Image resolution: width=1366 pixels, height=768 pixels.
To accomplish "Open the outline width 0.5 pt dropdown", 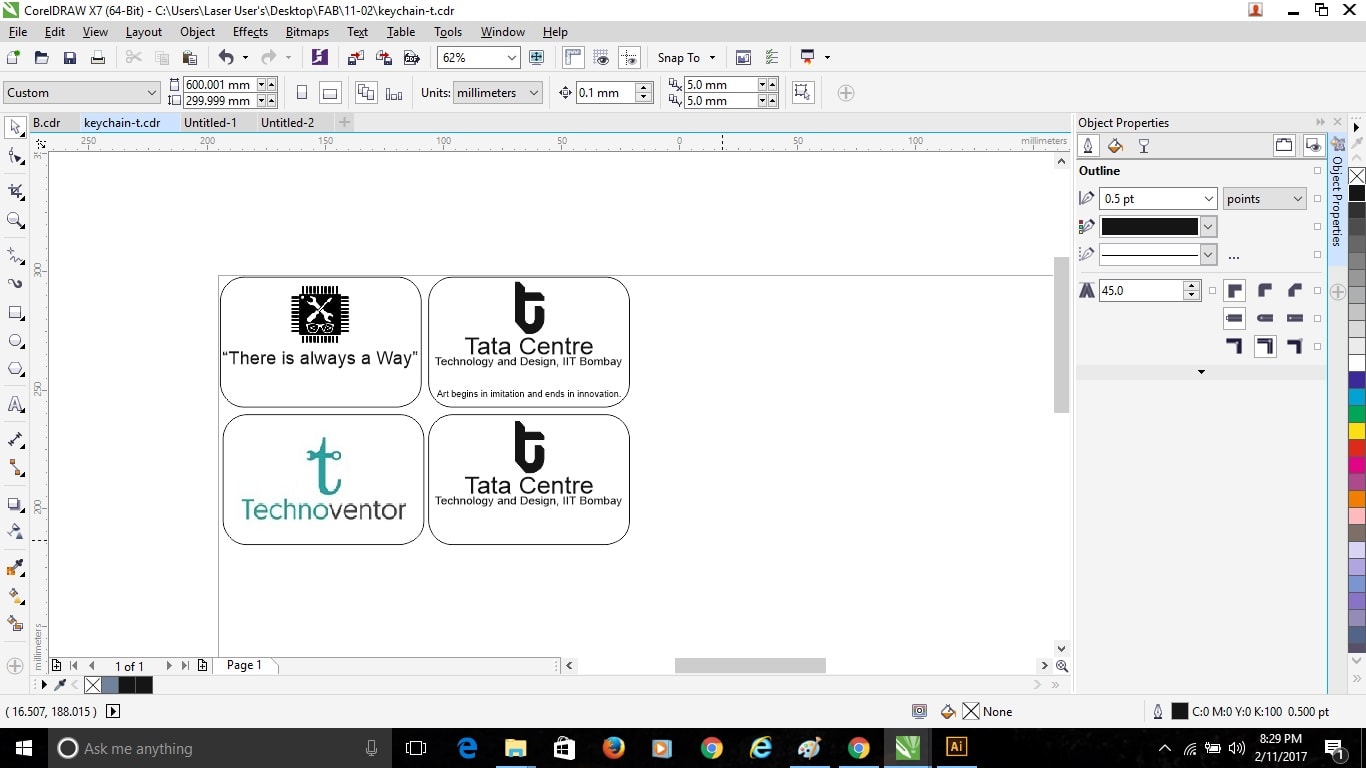I will point(1209,199).
